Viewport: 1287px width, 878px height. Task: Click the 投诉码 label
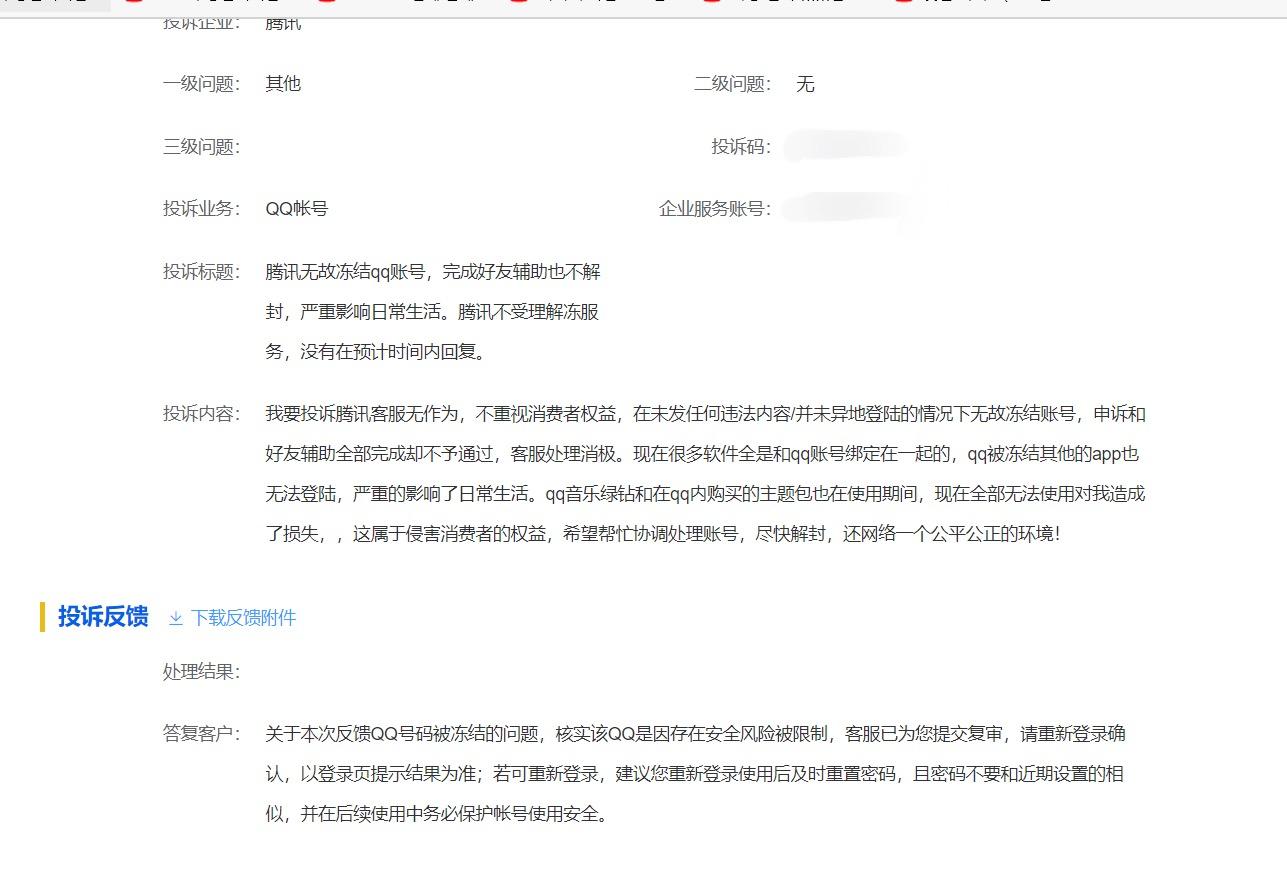pyautogui.click(x=742, y=147)
